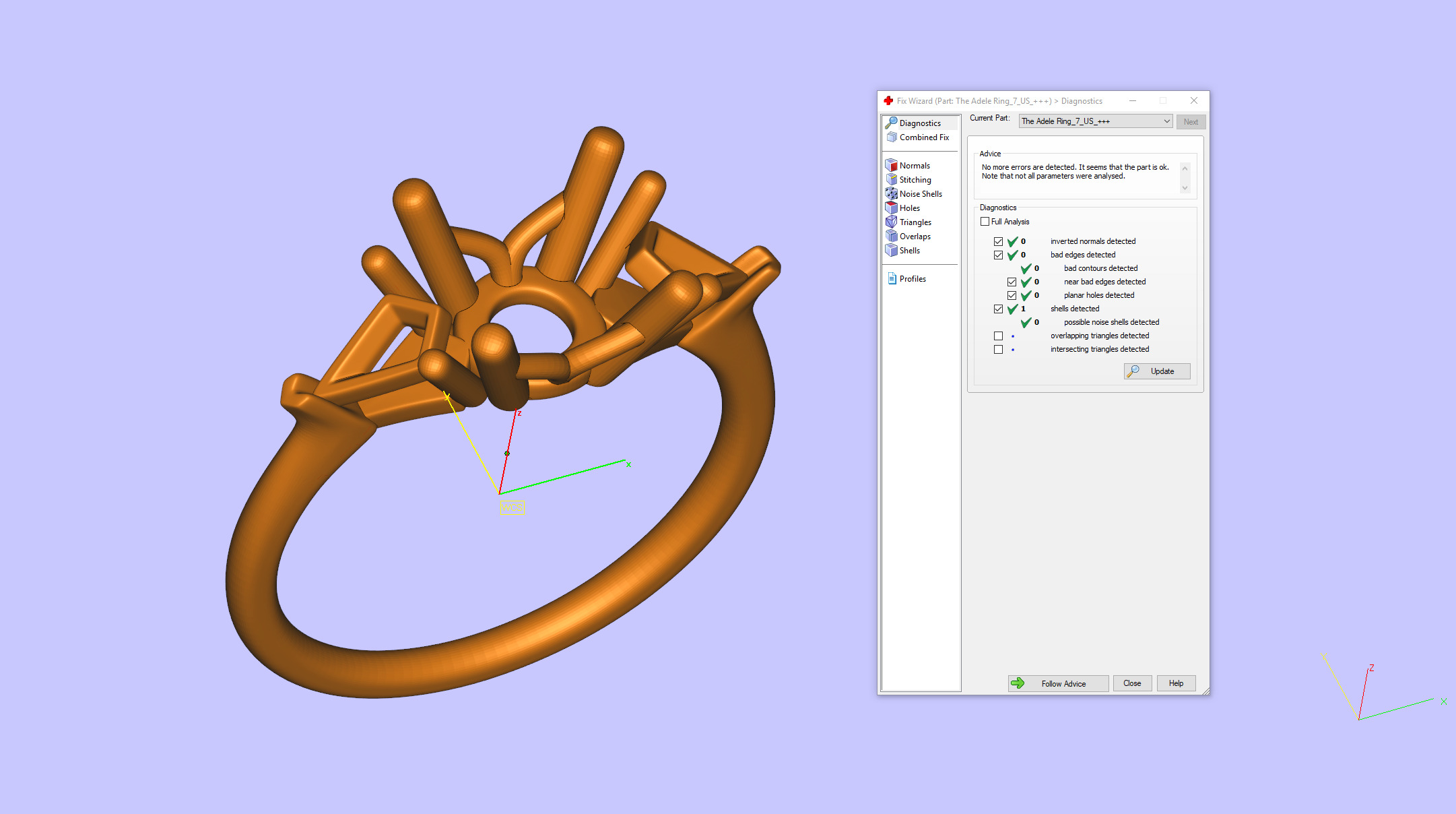This screenshot has height=814, width=1456.
Task: Enable the Full Analysis checkbox
Action: [985, 222]
